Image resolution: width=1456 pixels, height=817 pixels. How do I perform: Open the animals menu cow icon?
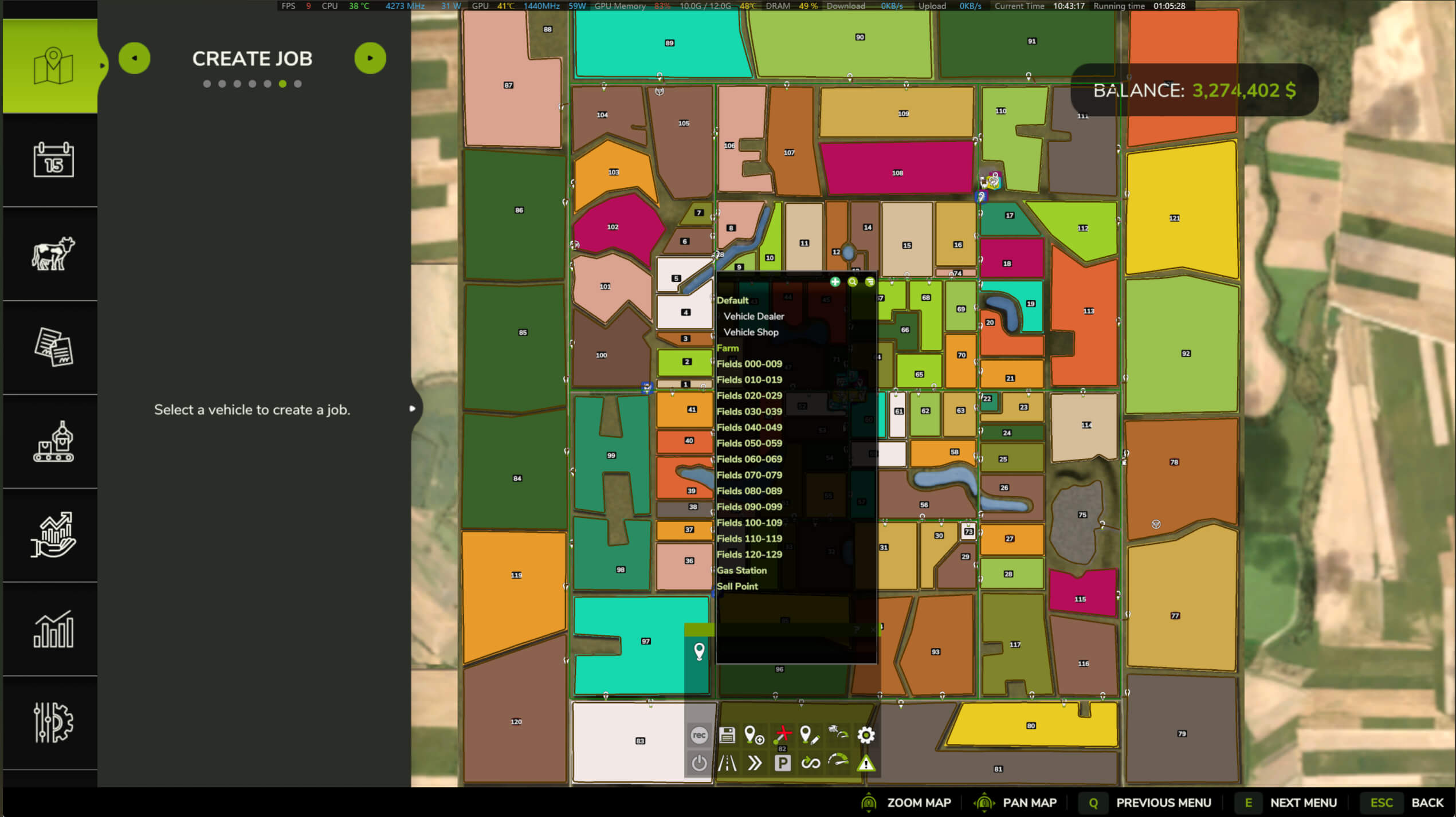tap(53, 254)
